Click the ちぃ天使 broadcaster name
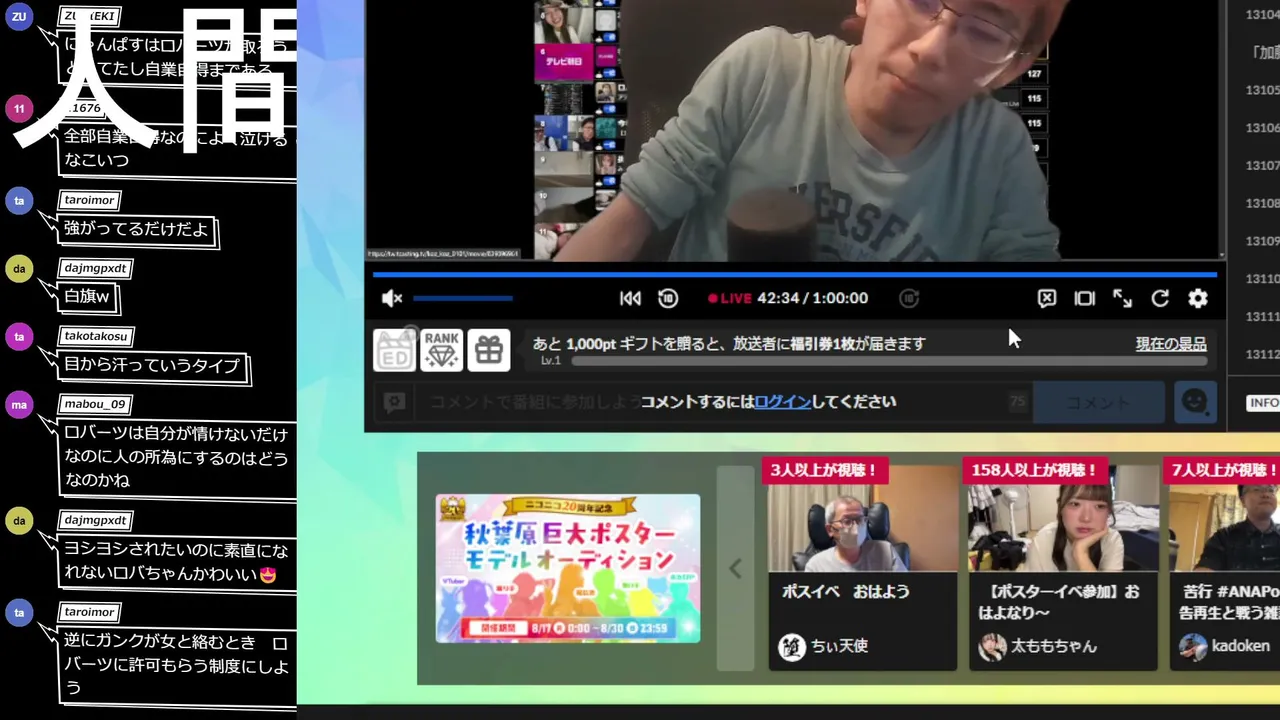Screen dimensions: 1280x720 click(x=839, y=646)
